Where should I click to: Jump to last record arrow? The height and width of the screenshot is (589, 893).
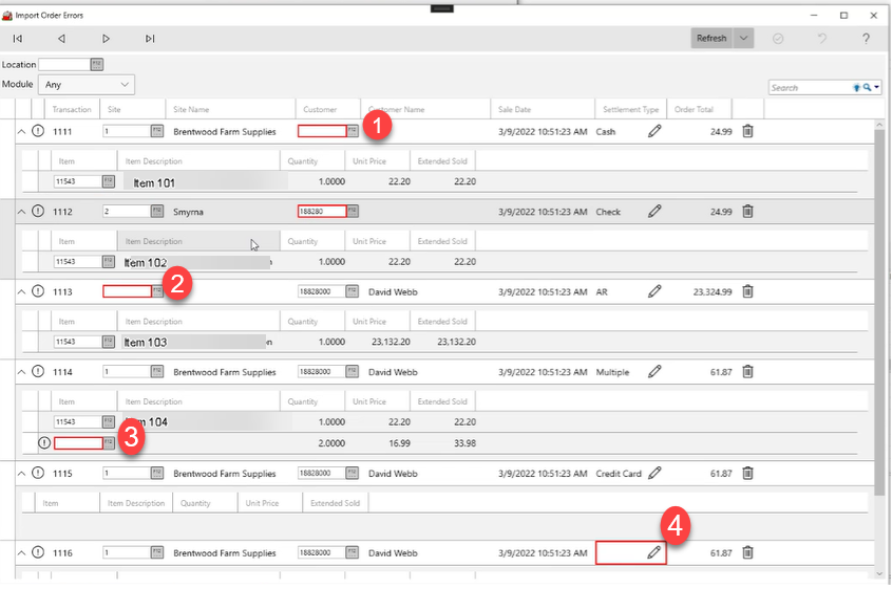[150, 39]
